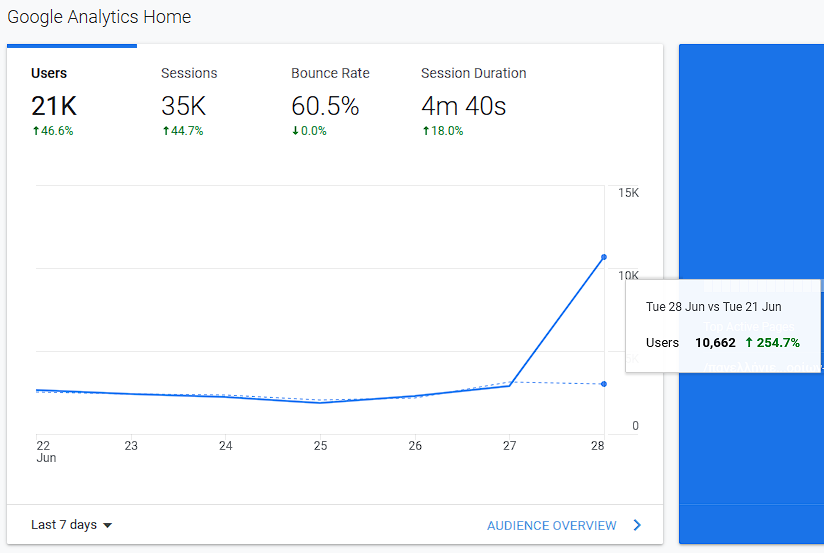The height and width of the screenshot is (553, 824).
Task: Click the 15K label on the y-axis
Action: 629,192
